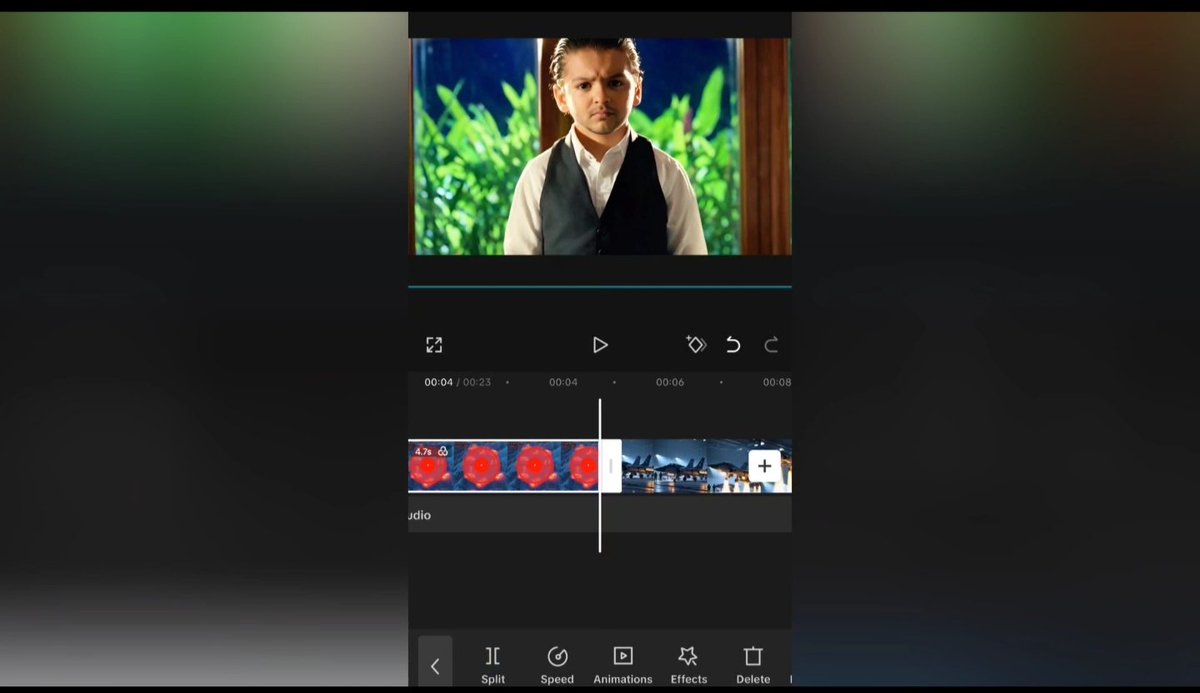Add a keyframe with the diamond icon

point(696,345)
